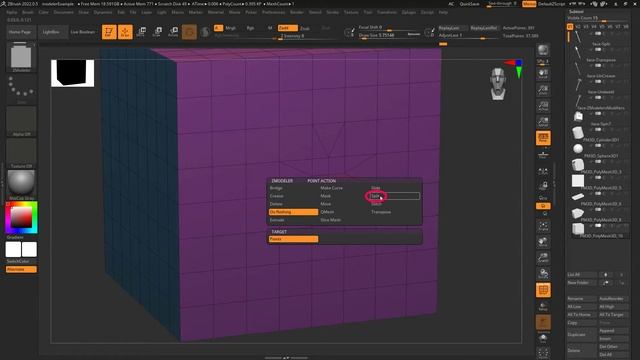
Task: Open the Brush menu
Action: point(28,12)
